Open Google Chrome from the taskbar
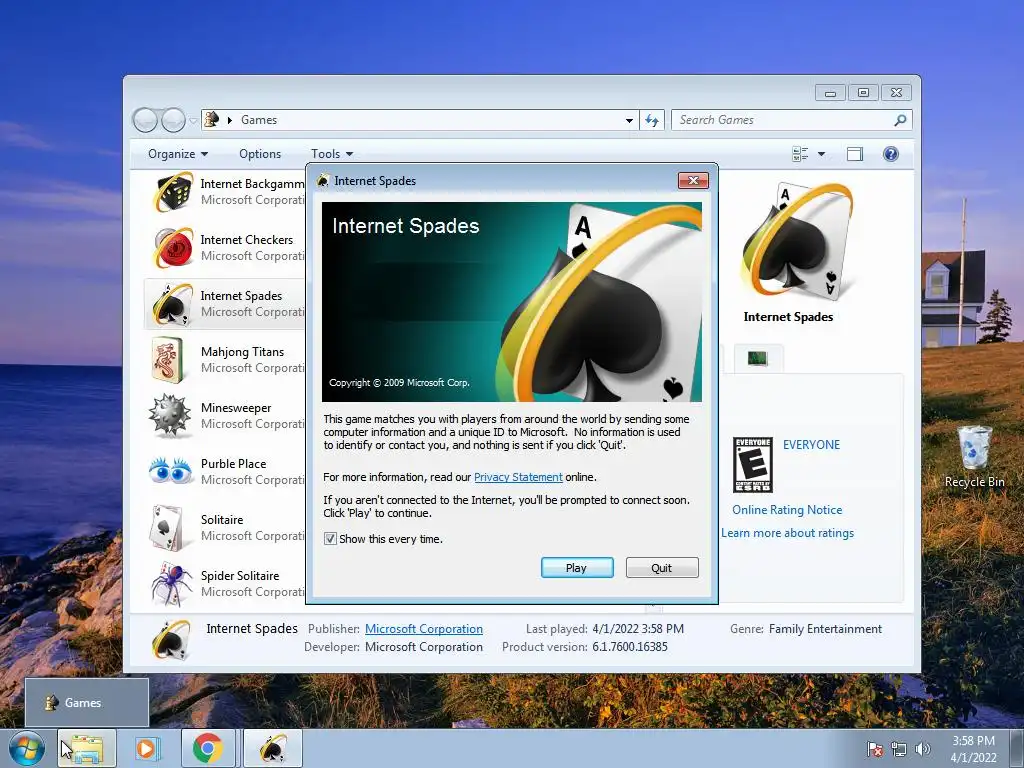 pos(208,749)
